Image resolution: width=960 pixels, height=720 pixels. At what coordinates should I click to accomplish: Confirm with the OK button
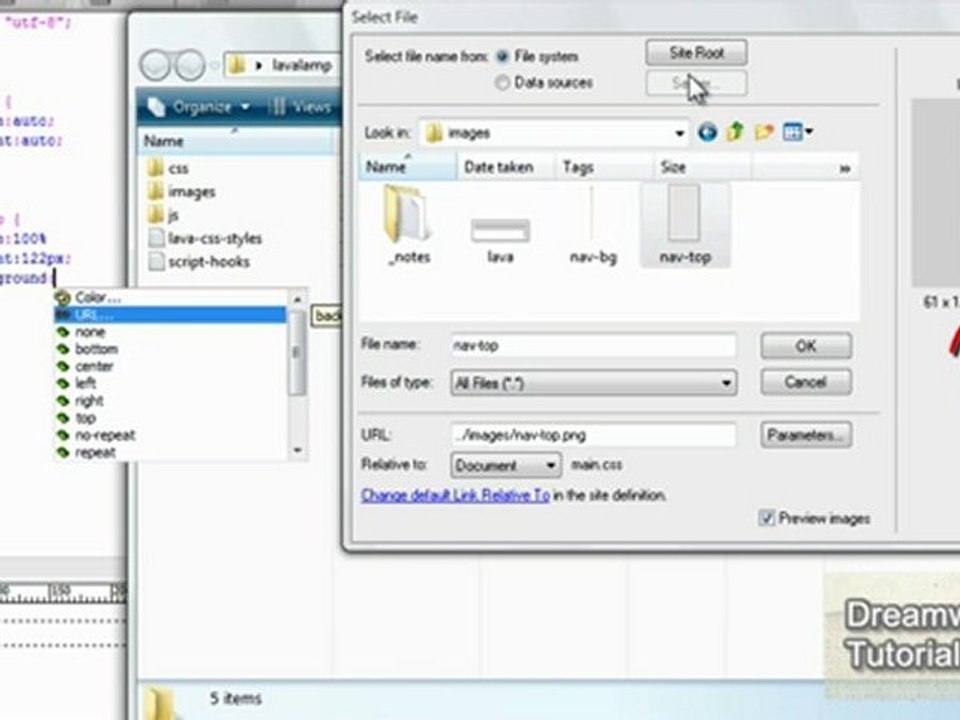[x=806, y=346]
